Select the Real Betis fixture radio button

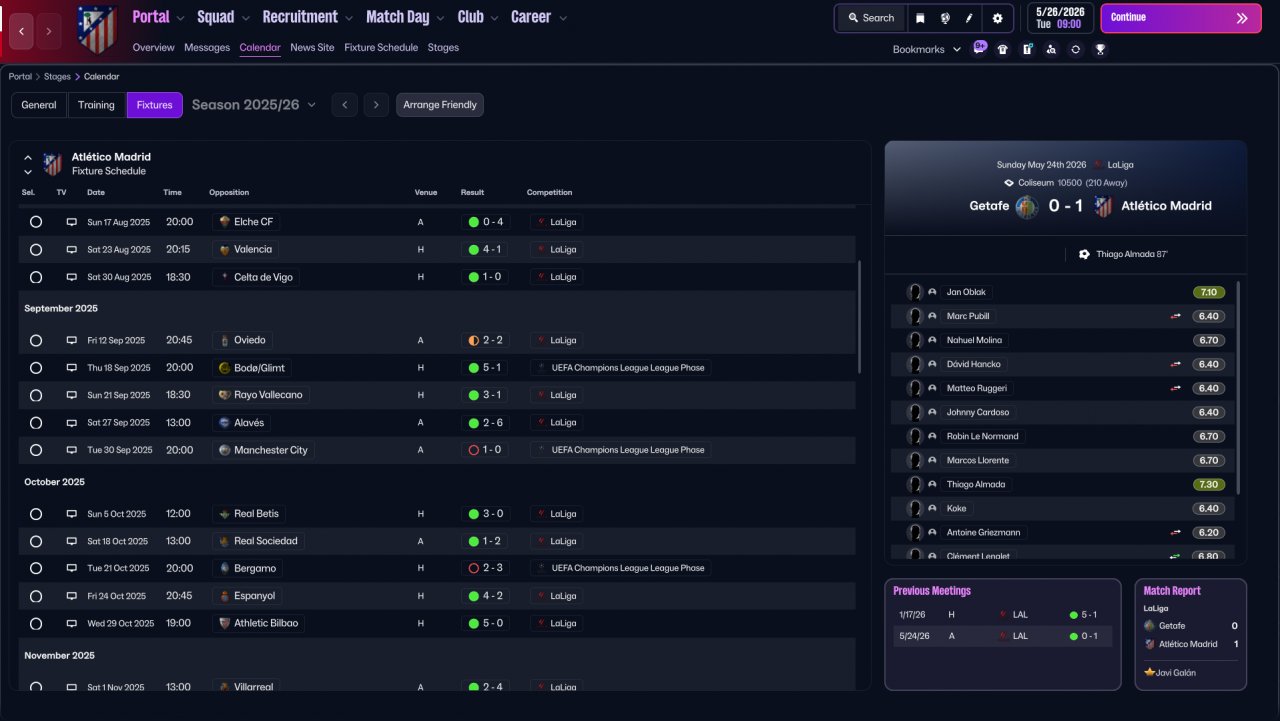pos(36,514)
